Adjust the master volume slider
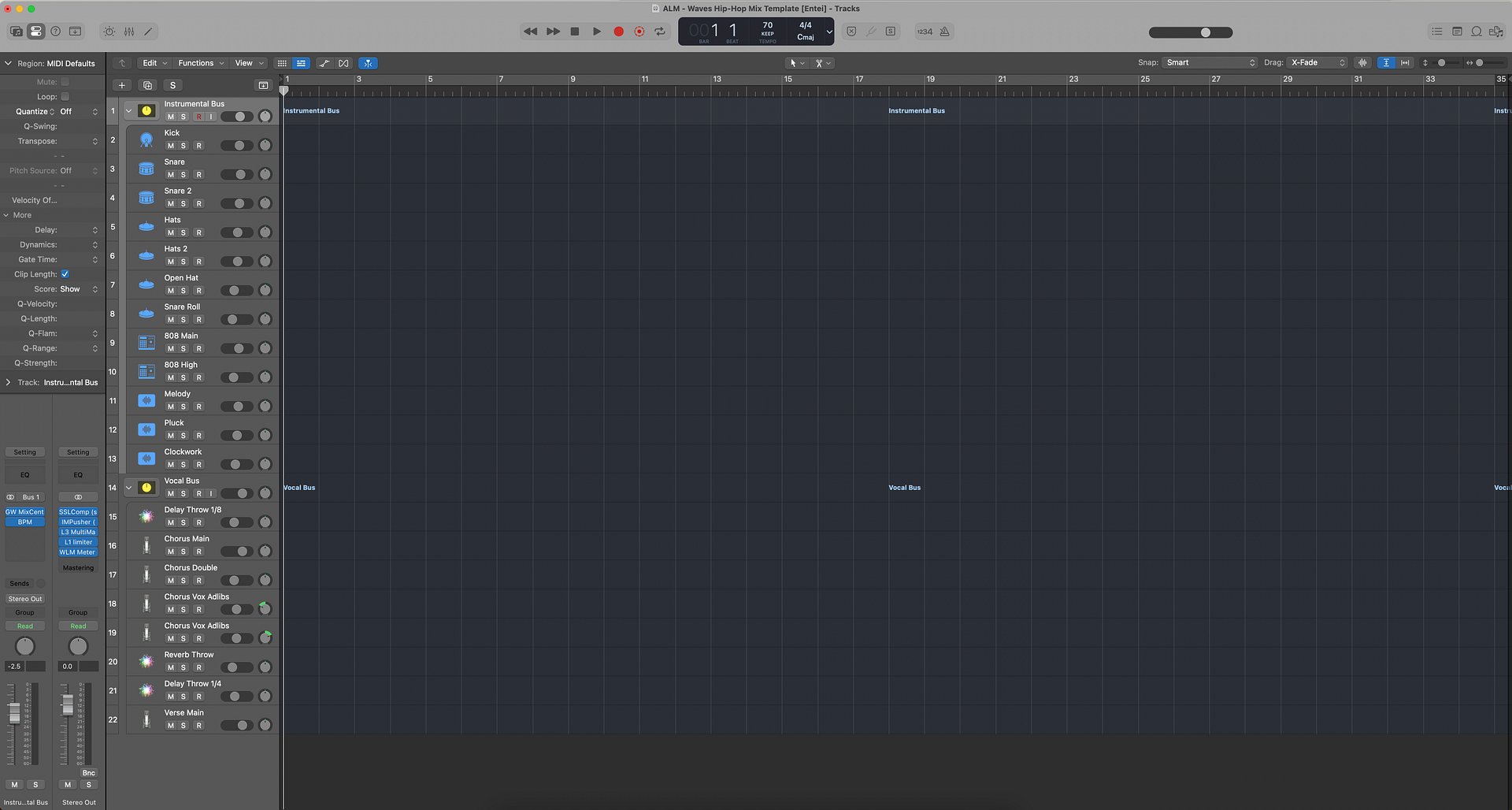Image resolution: width=1512 pixels, height=810 pixels. click(1191, 32)
